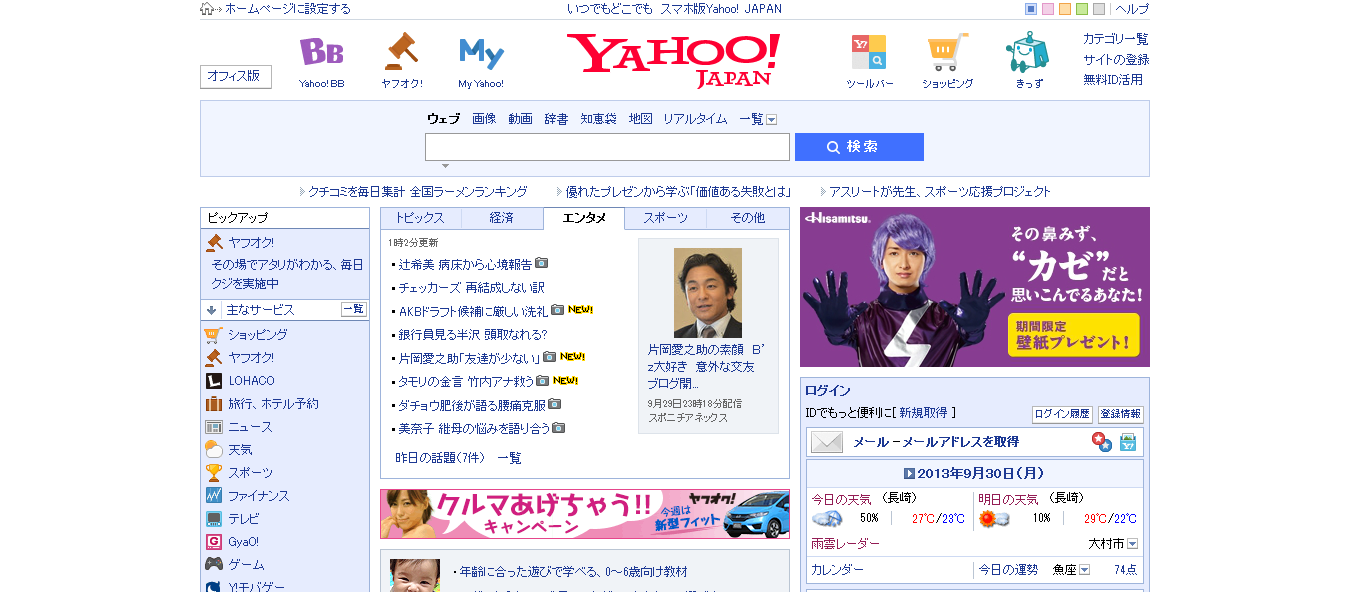Open the ヘルプ link
This screenshot has height=592, width=1349.
[1132, 9]
